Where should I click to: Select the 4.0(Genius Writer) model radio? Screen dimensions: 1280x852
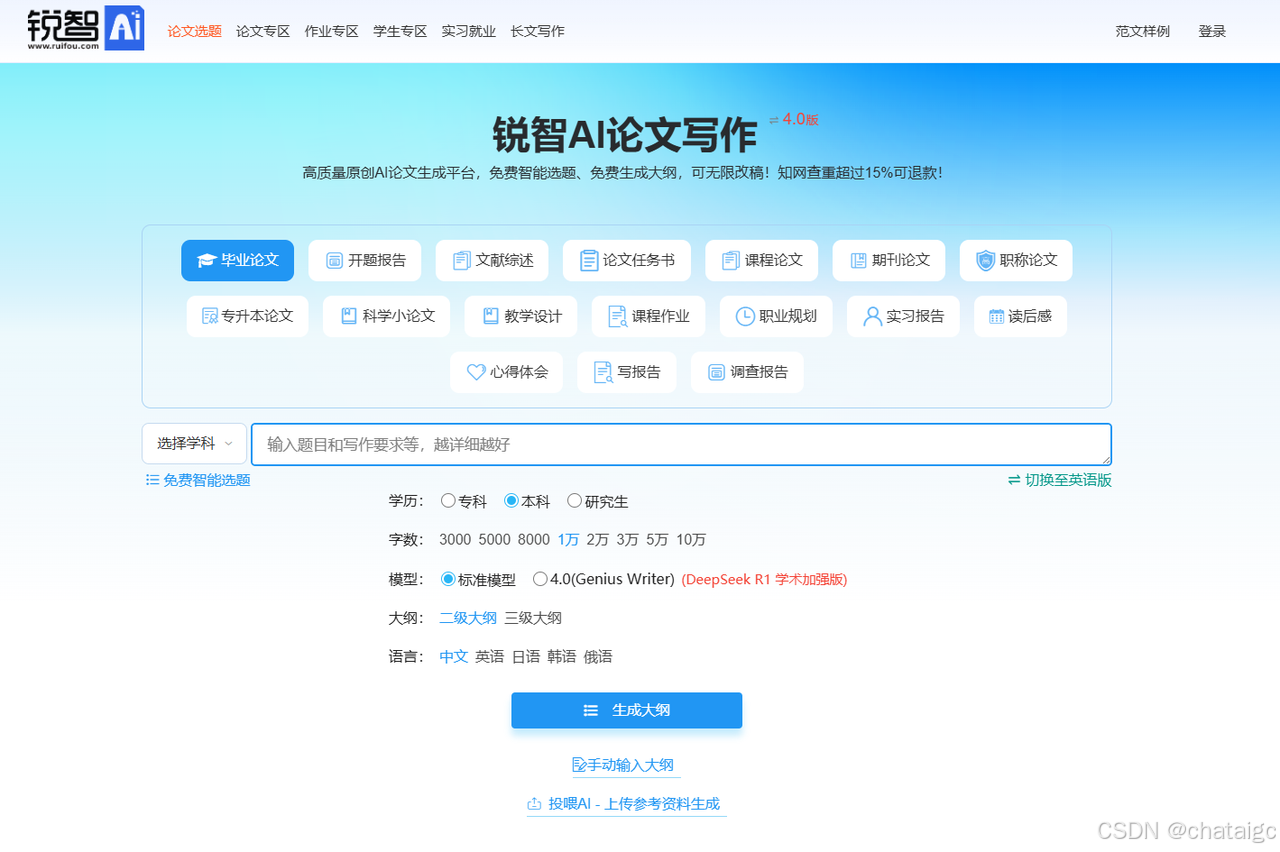540,579
